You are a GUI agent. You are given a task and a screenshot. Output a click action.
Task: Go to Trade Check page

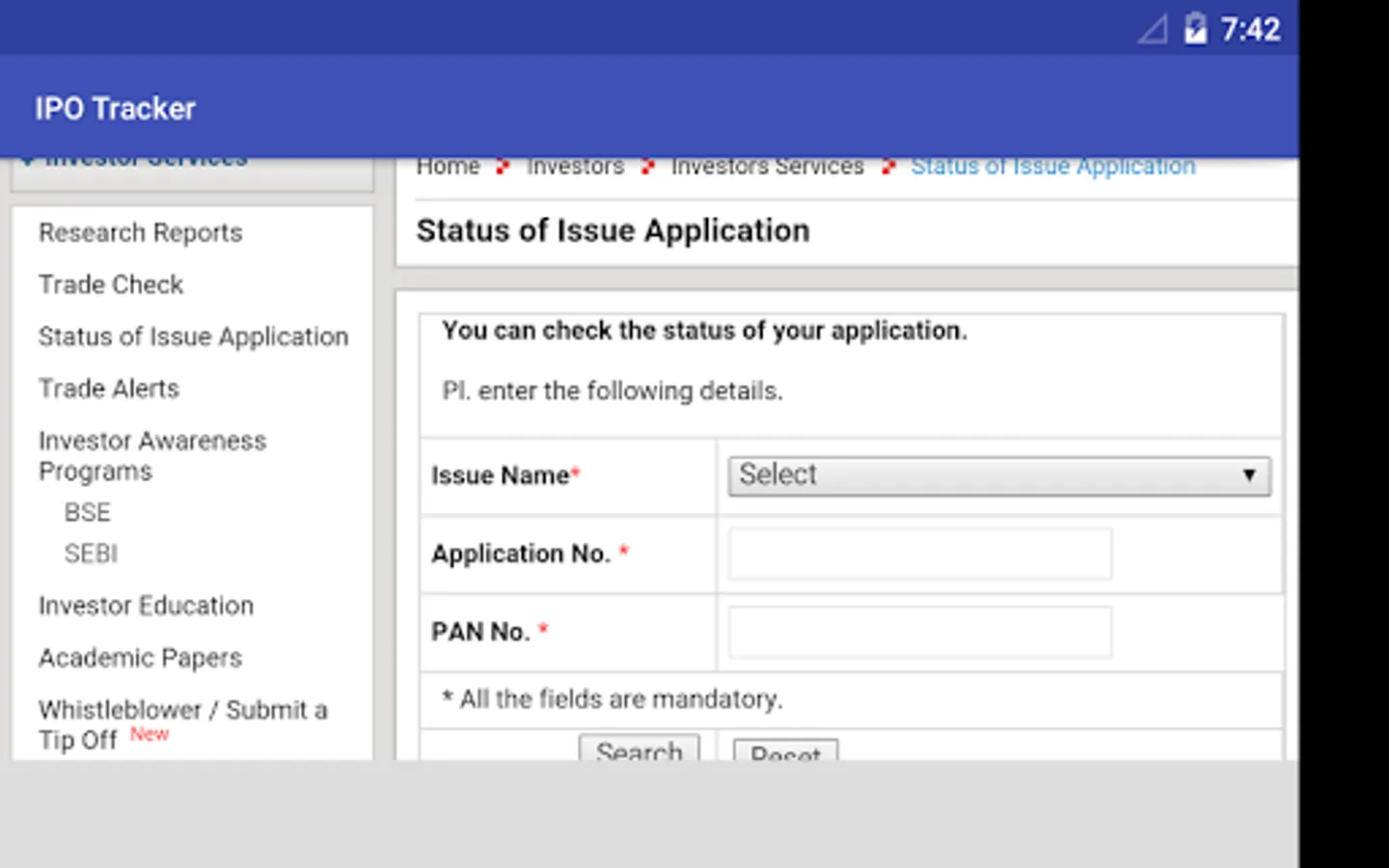[x=111, y=285]
